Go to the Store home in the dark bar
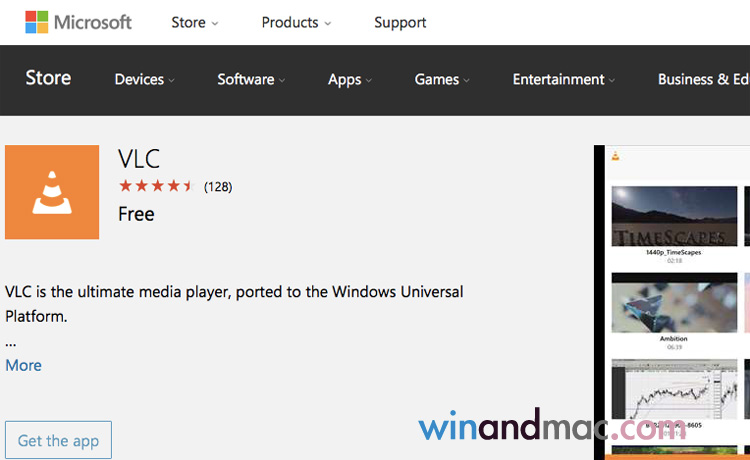This screenshot has height=460, width=750. [48, 78]
